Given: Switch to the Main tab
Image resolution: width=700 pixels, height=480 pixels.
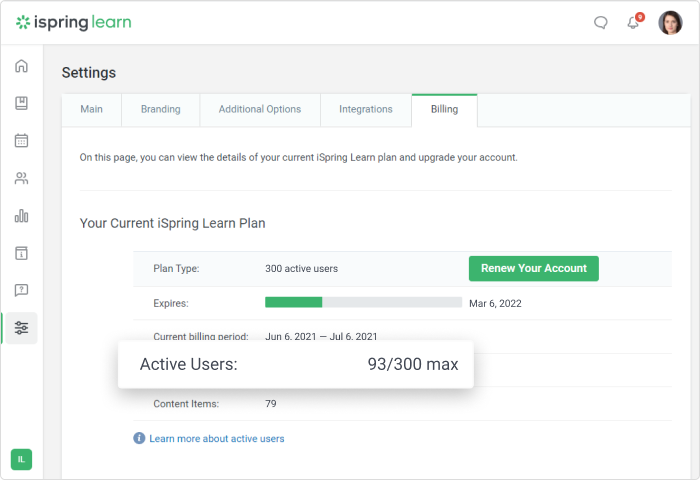Looking at the screenshot, I should 92,109.
